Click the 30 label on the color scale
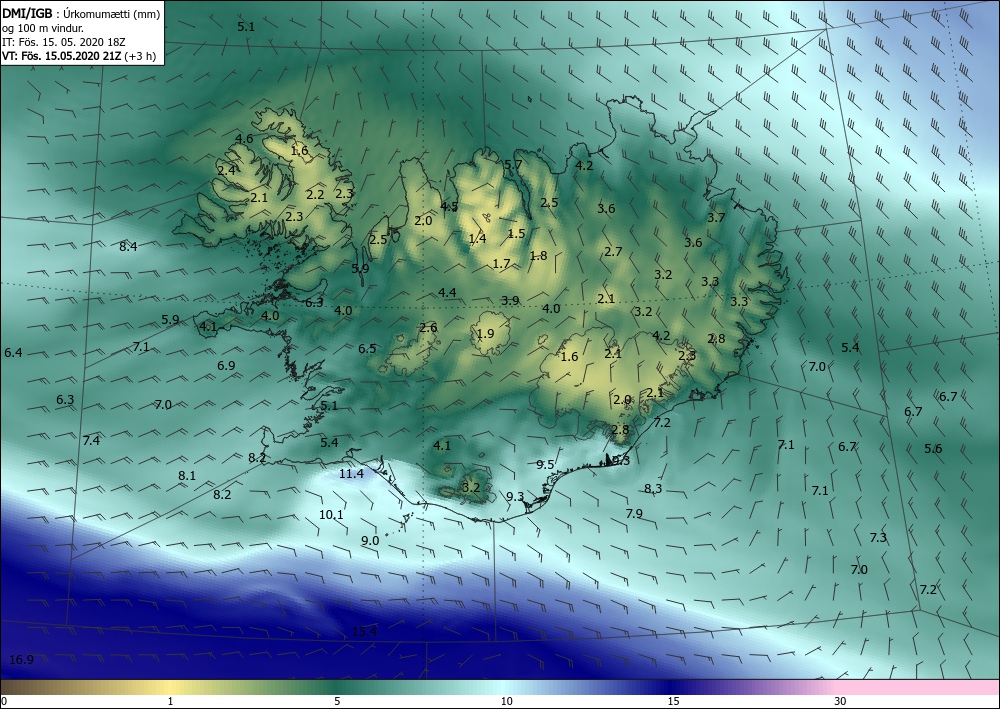Screen dimensions: 1000x709 (841, 701)
